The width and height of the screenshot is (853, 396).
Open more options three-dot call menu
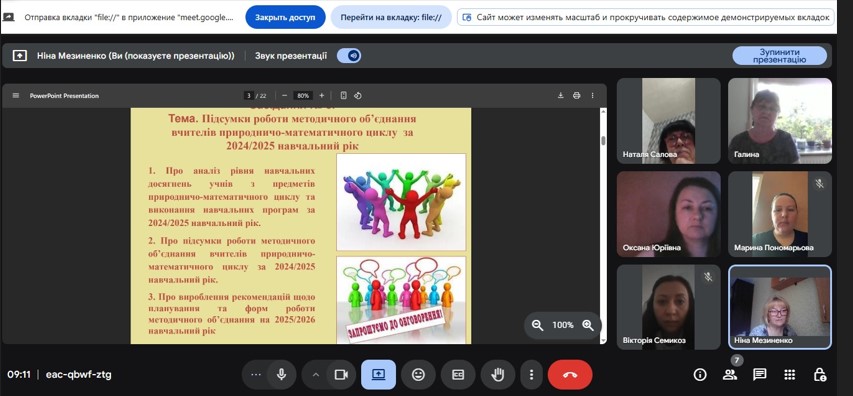pos(531,375)
